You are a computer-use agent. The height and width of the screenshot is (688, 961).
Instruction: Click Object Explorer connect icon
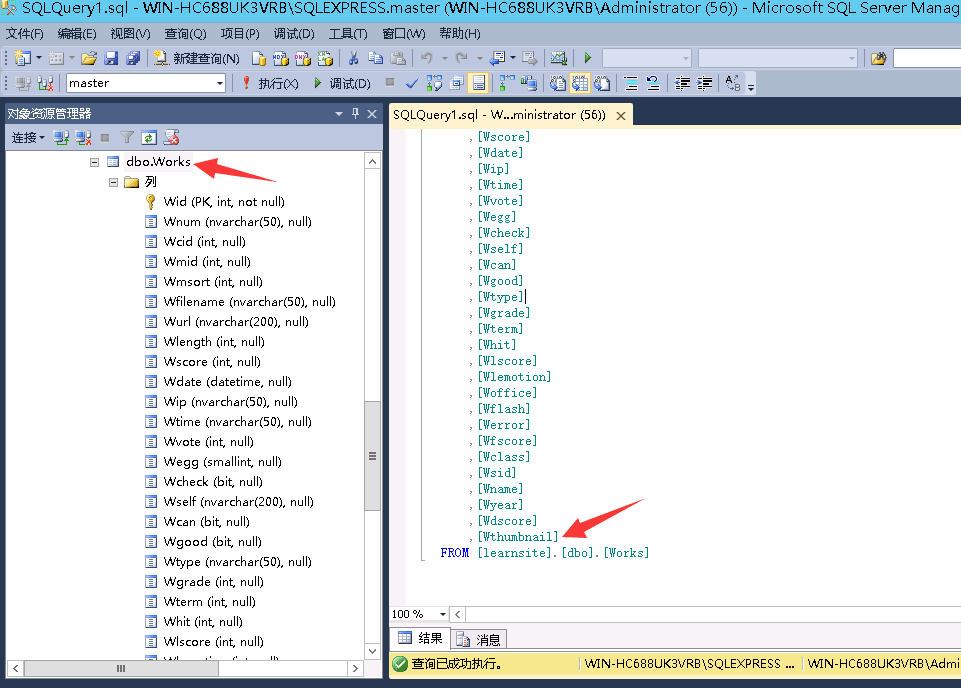tap(61, 138)
